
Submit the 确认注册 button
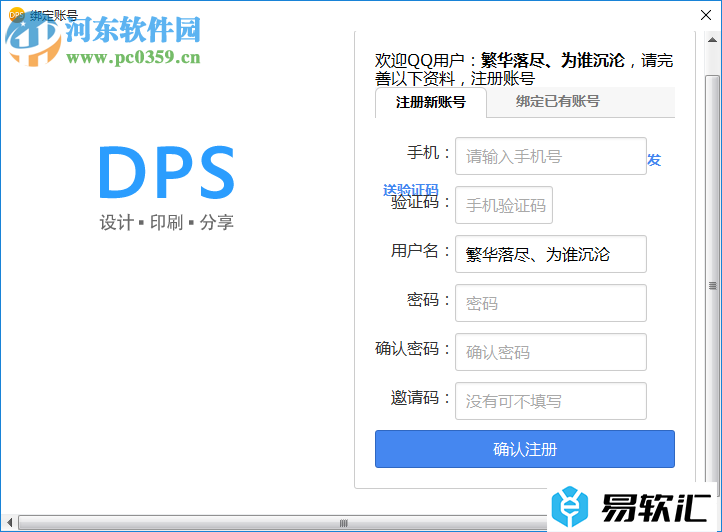[x=525, y=449]
